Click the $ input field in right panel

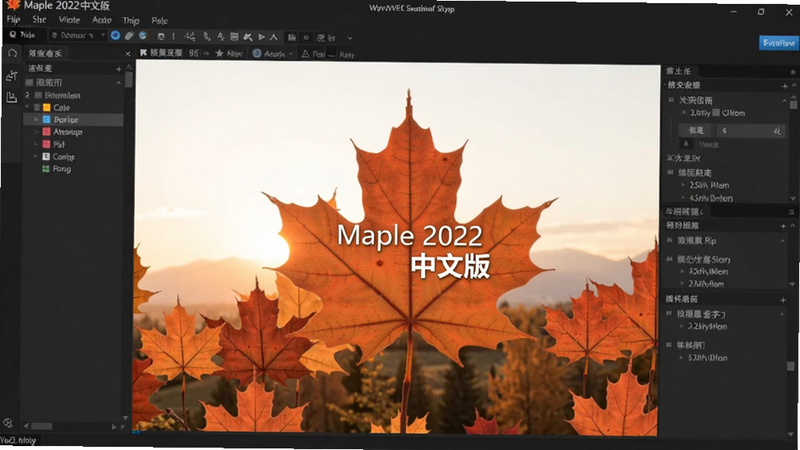point(750,131)
